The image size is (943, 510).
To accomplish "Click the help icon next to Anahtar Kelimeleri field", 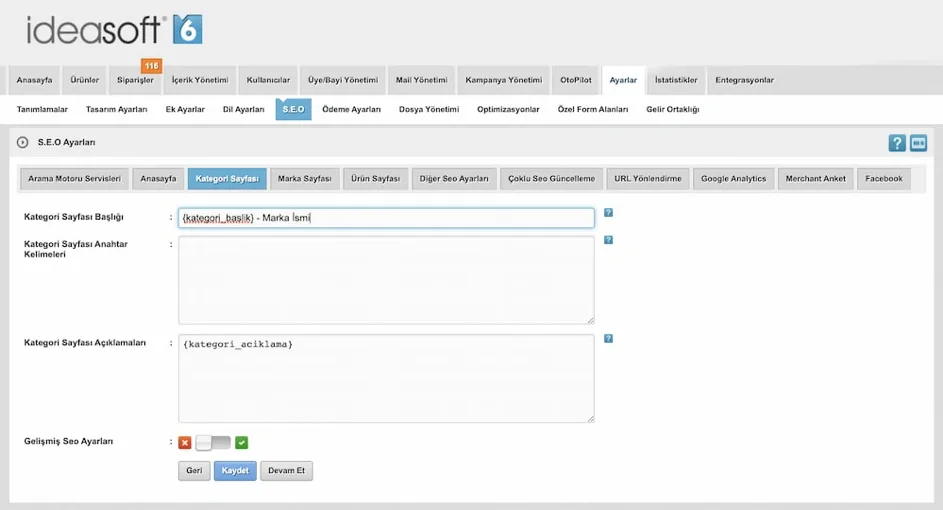I will pyautogui.click(x=609, y=240).
